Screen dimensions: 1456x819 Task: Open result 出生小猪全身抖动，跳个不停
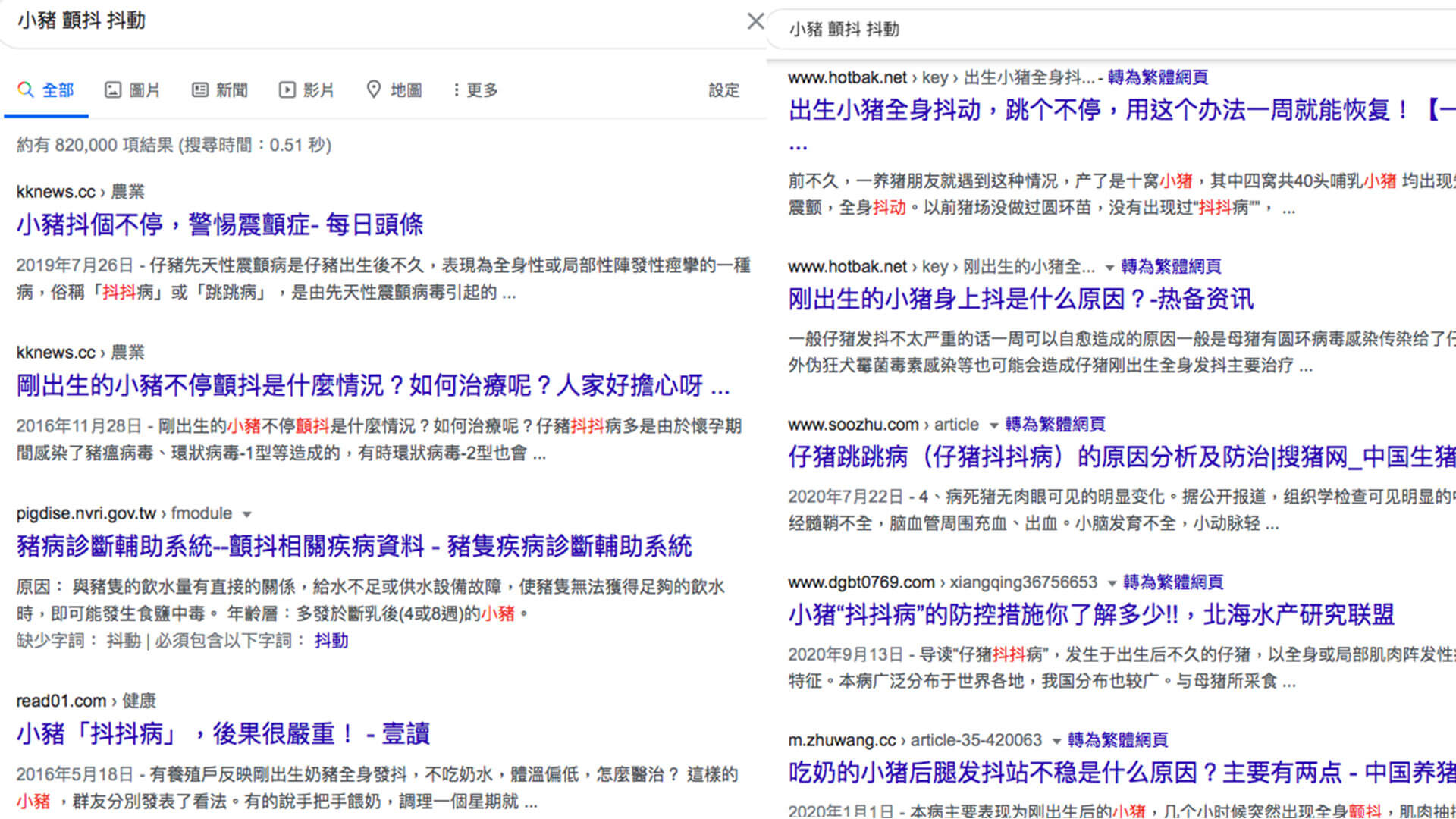[1122, 110]
